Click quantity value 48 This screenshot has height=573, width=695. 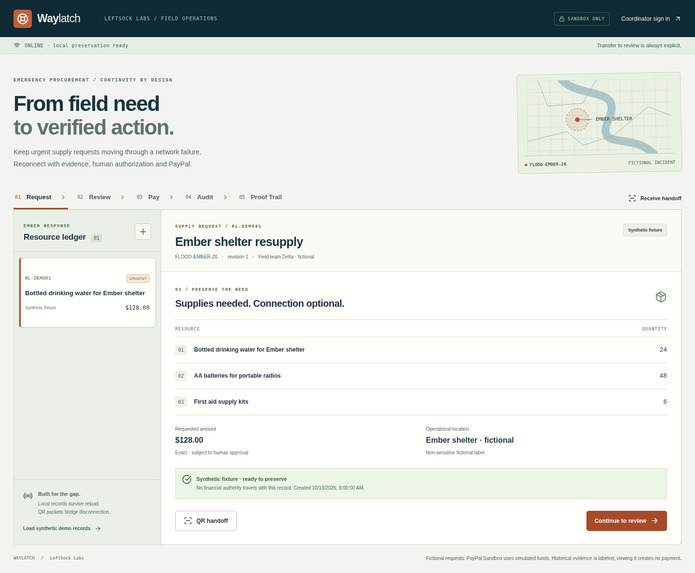[x=663, y=375]
